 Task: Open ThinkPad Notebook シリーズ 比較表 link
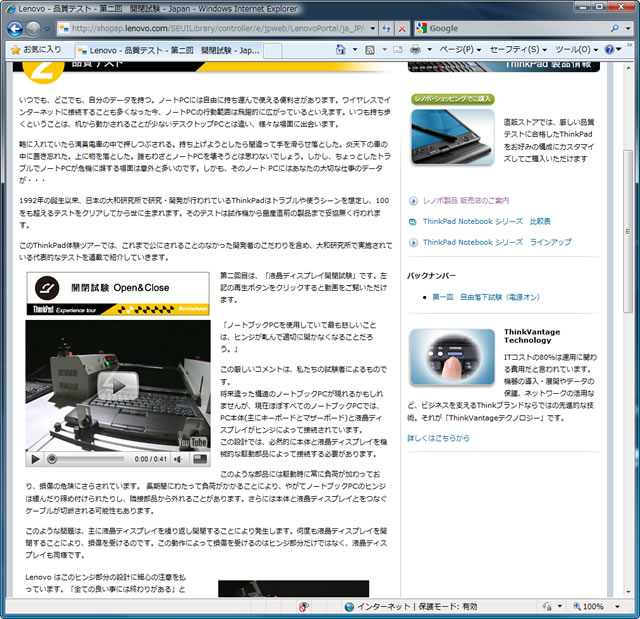point(487,221)
